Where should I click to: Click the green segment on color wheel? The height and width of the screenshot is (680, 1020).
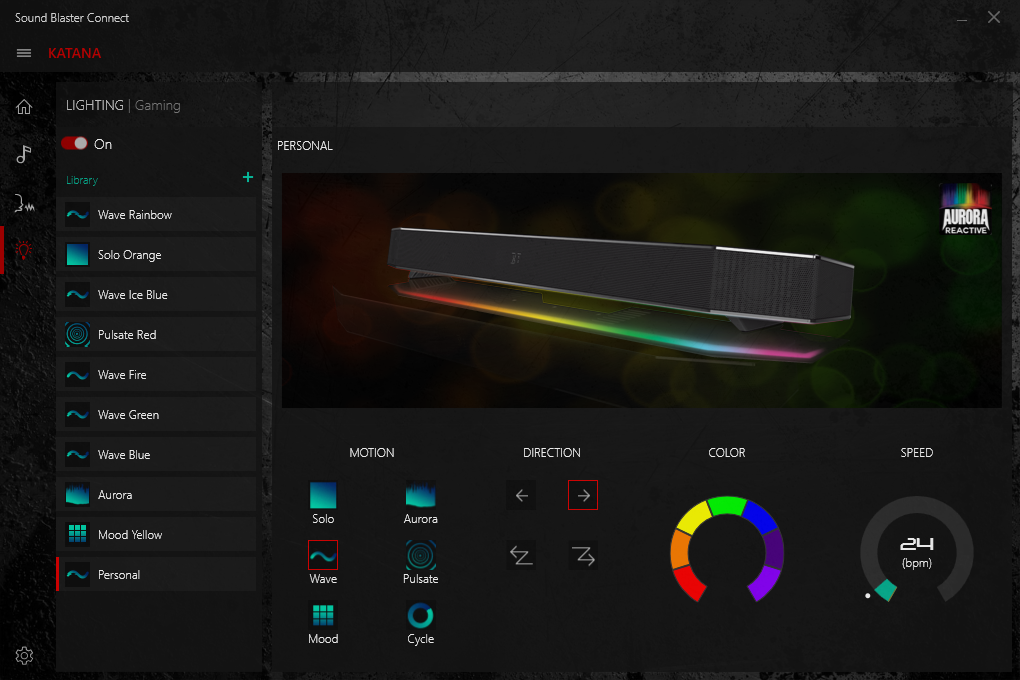point(727,505)
